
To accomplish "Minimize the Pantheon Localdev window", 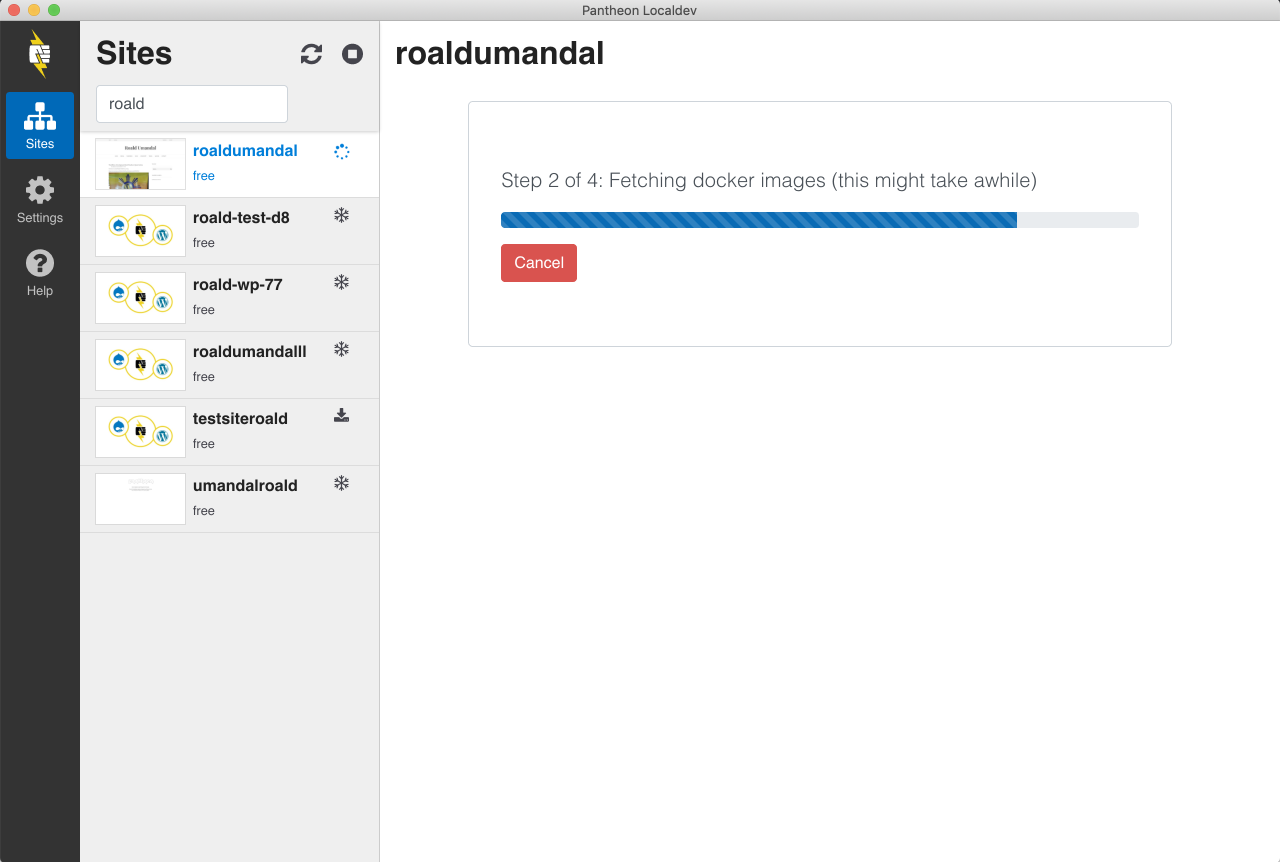I will 34,10.
